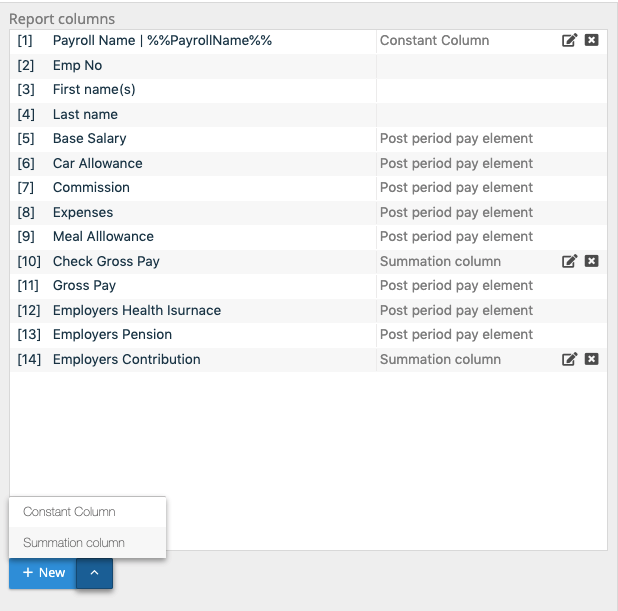Choose Constant Column from the menu
This screenshot has height=611, width=618.
(70, 512)
